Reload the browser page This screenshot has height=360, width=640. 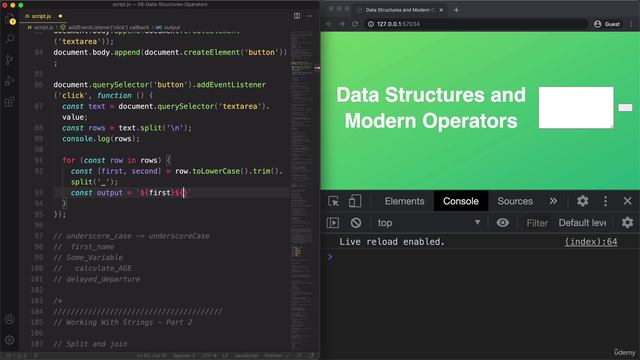[x=355, y=24]
